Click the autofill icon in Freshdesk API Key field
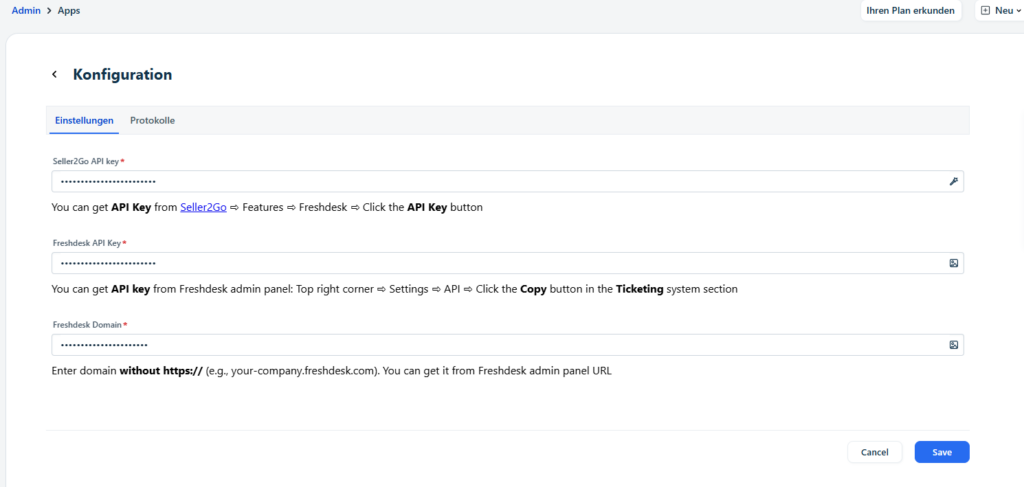 click(x=953, y=263)
